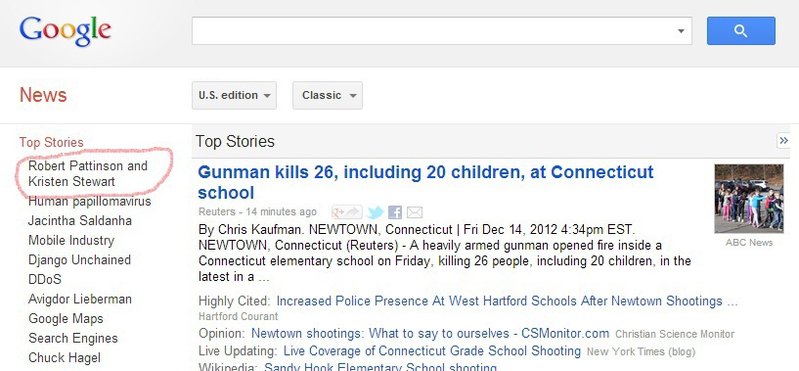Share the article using the Google+ icon
This screenshot has width=799, height=371.
tap(347, 212)
